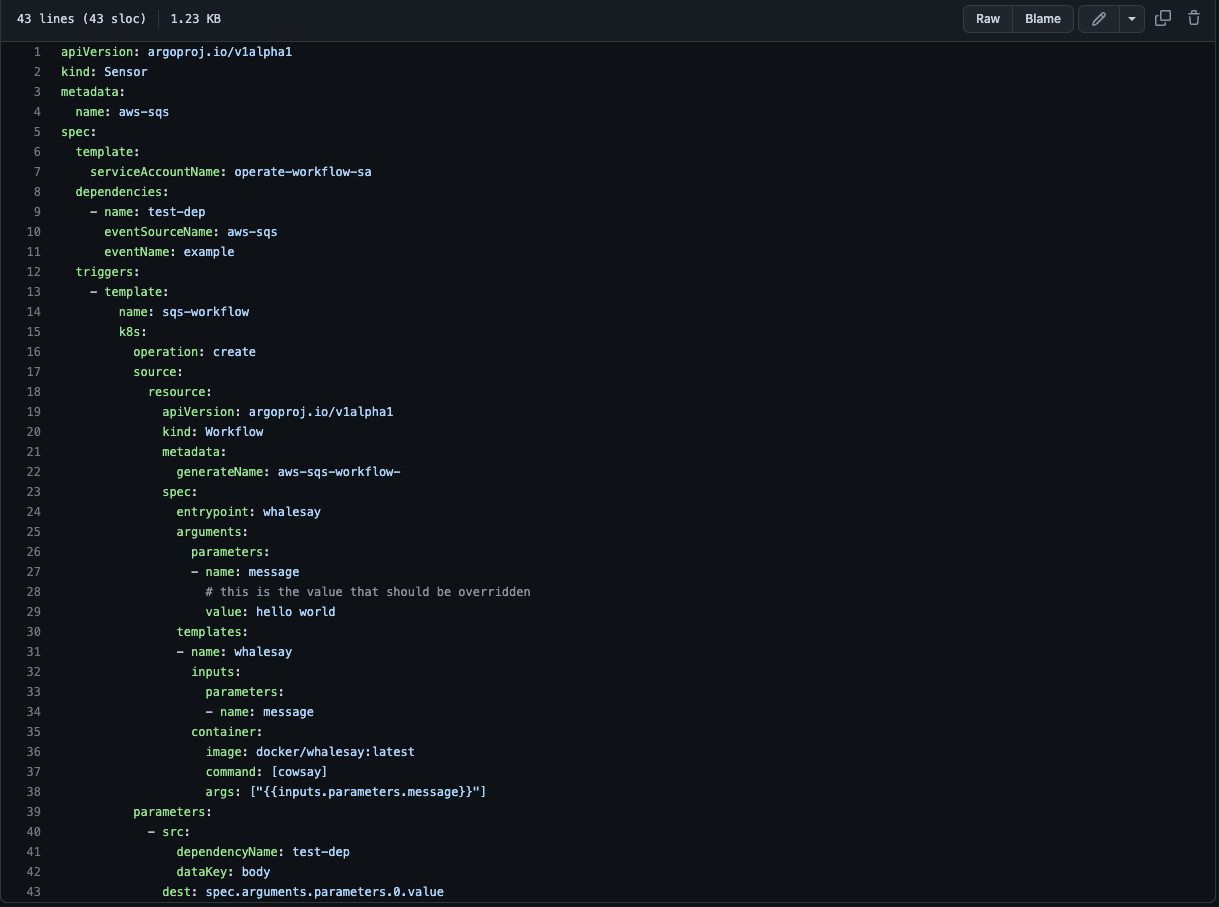Click the '43 lines (43 sloc)' file info
This screenshot has height=907, width=1219.
click(x=81, y=19)
